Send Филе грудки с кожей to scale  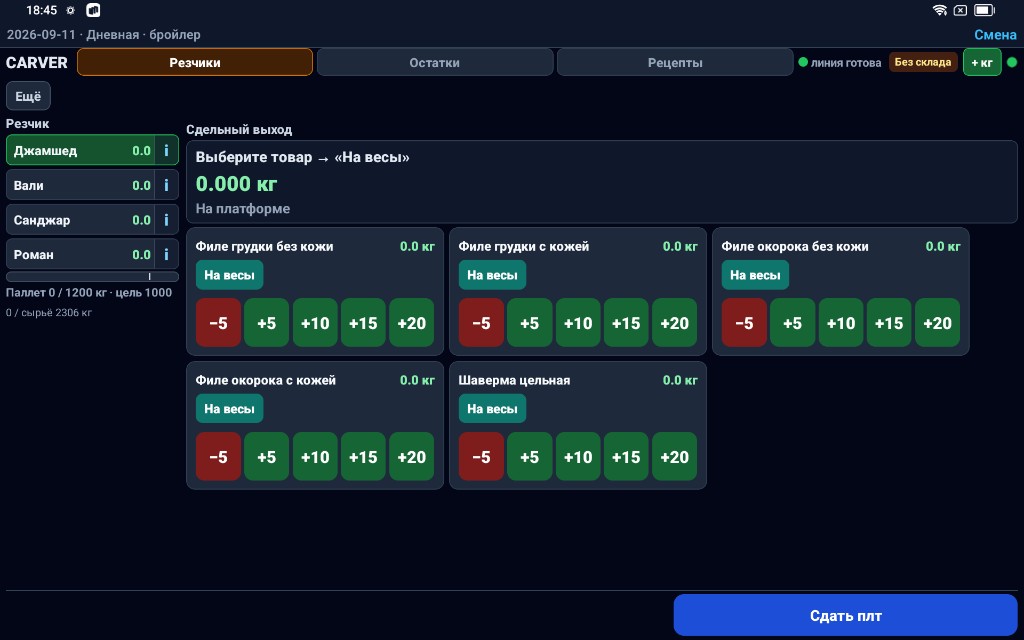[x=492, y=275]
